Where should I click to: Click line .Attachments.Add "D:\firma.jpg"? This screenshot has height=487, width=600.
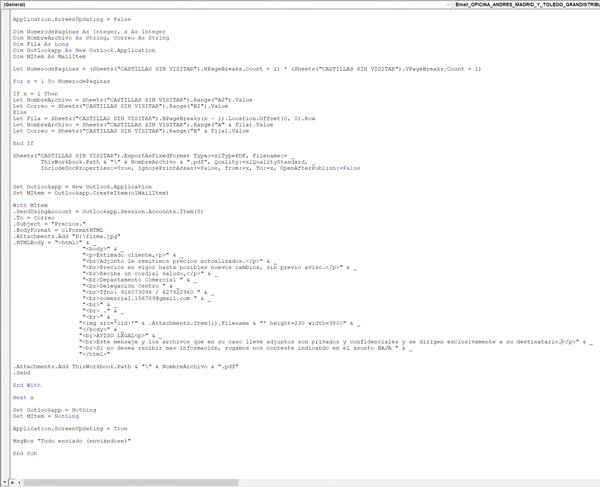click(x=66, y=236)
